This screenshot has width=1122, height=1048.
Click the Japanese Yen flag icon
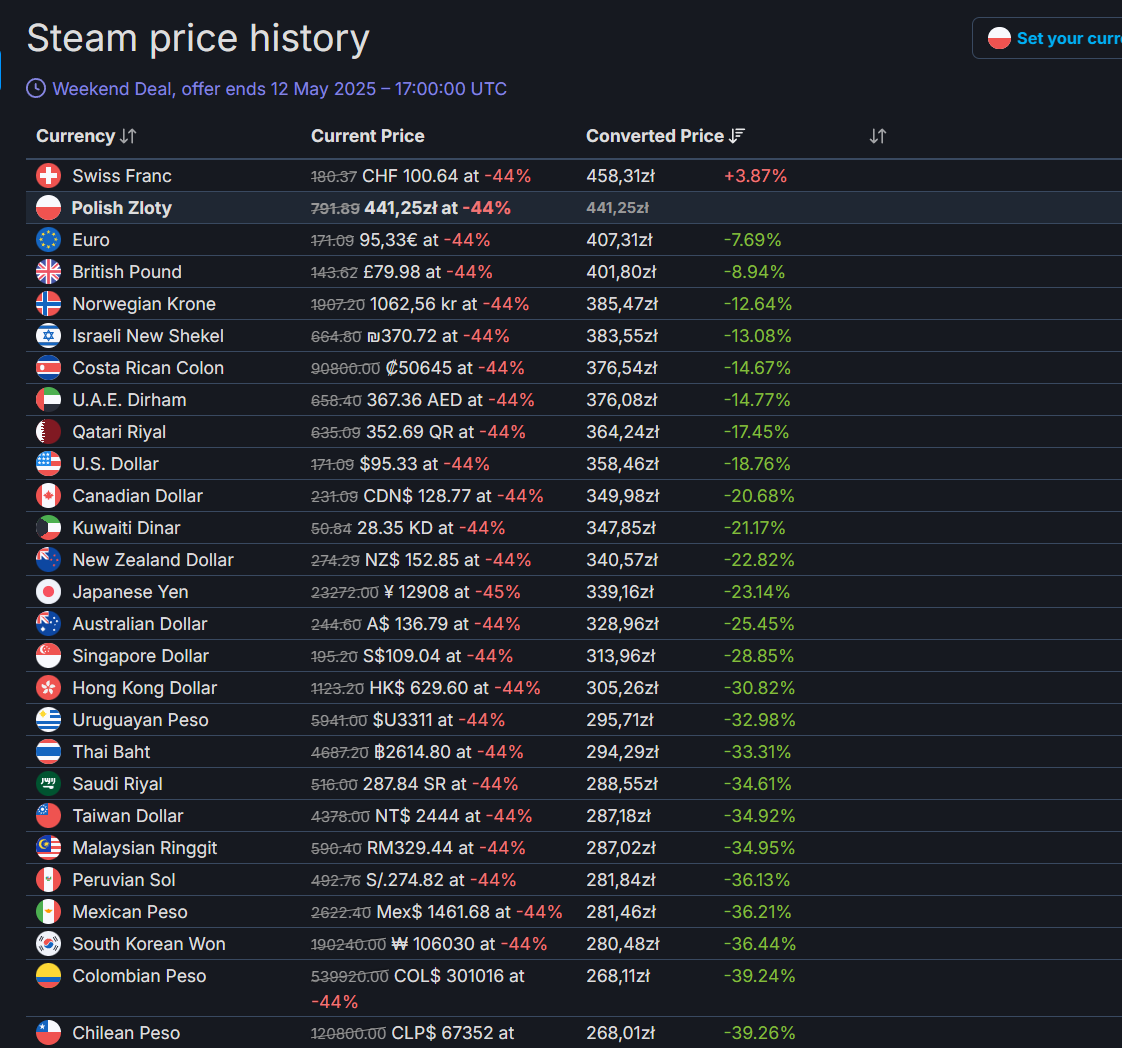click(x=49, y=592)
